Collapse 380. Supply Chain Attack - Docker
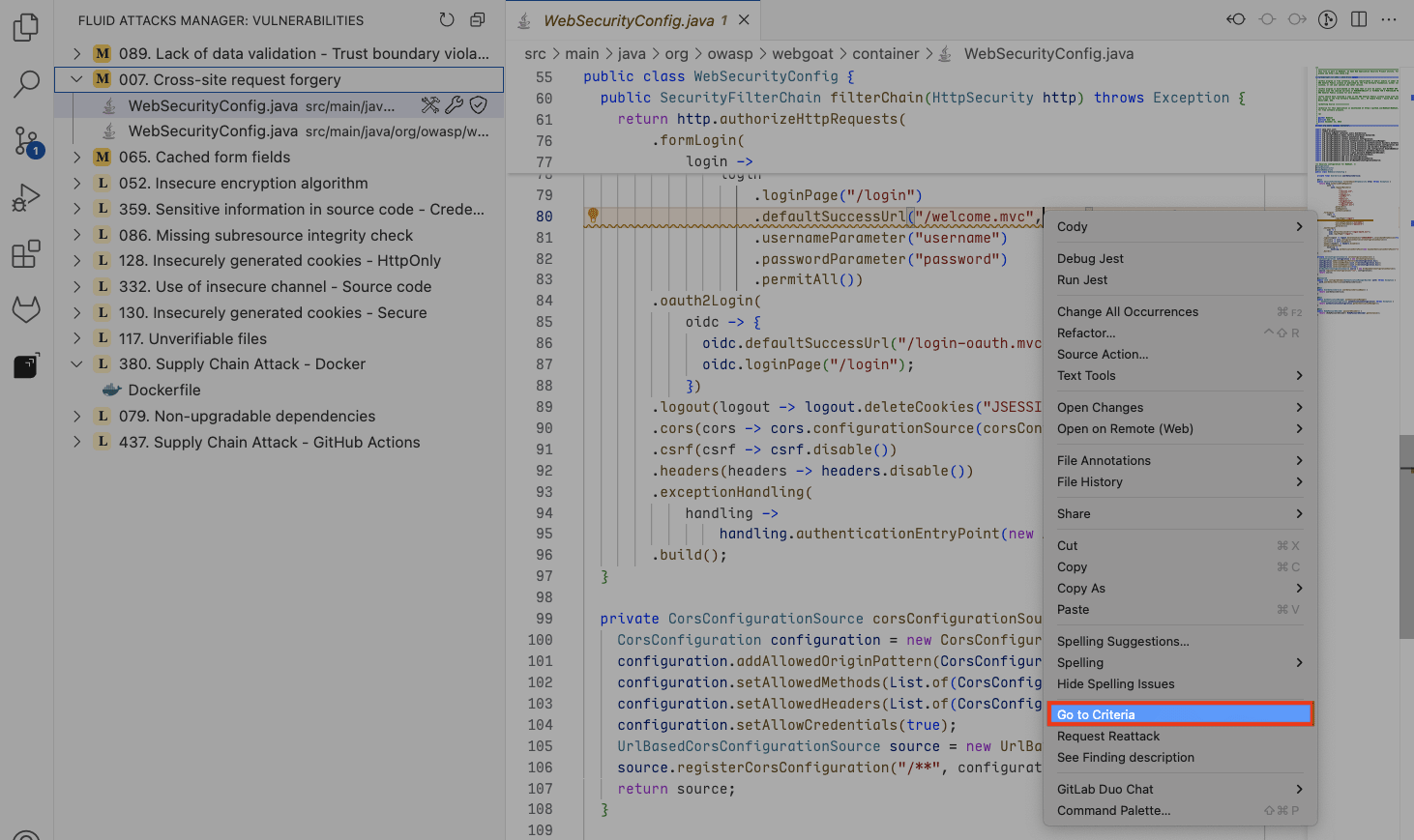Viewport: 1414px width, 840px height. click(76, 363)
